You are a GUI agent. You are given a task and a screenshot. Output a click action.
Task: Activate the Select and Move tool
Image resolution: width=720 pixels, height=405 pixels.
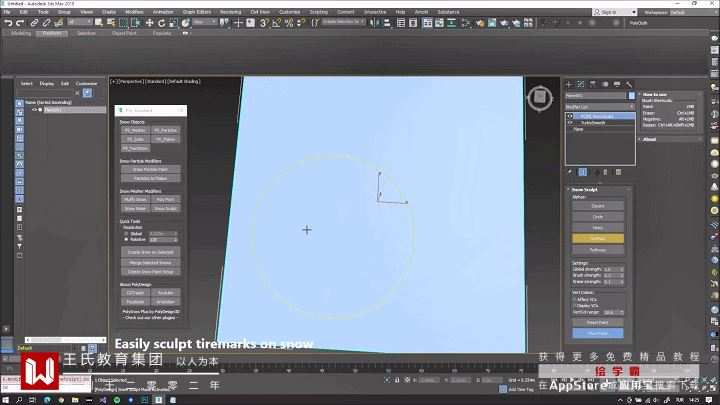[149, 22]
